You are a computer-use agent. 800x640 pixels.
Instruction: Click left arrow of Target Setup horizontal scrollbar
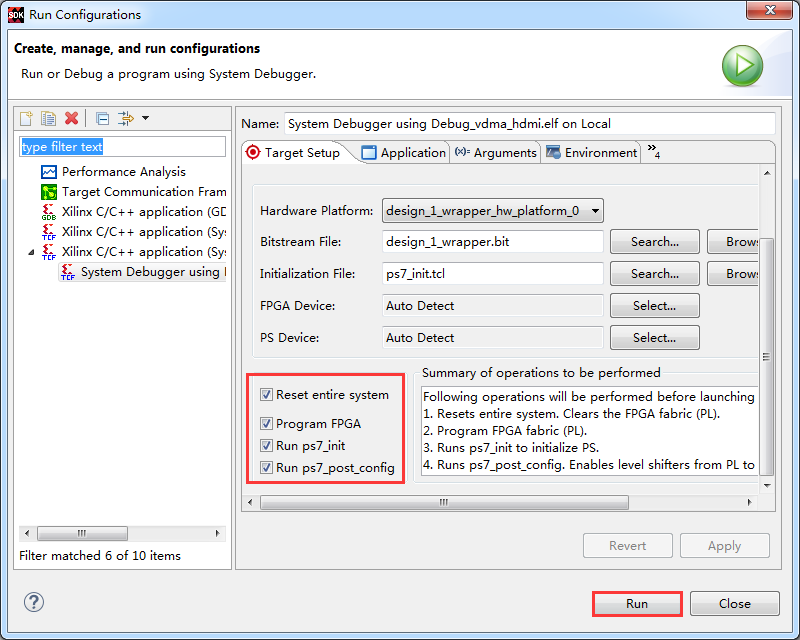(250, 503)
